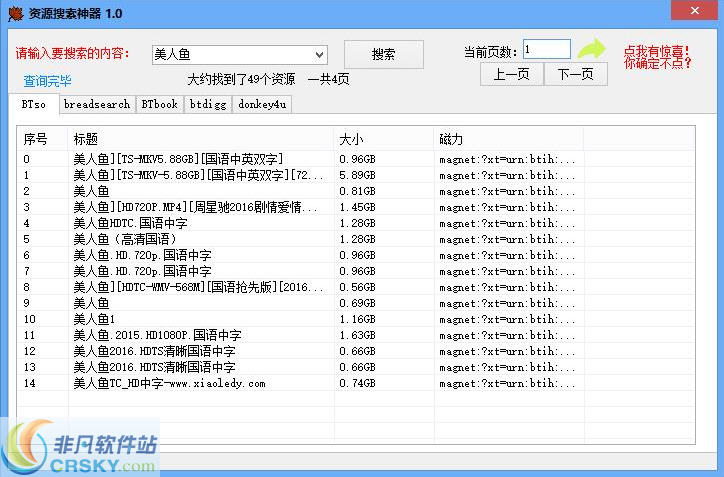Sort by the 大小 column header

[x=384, y=139]
